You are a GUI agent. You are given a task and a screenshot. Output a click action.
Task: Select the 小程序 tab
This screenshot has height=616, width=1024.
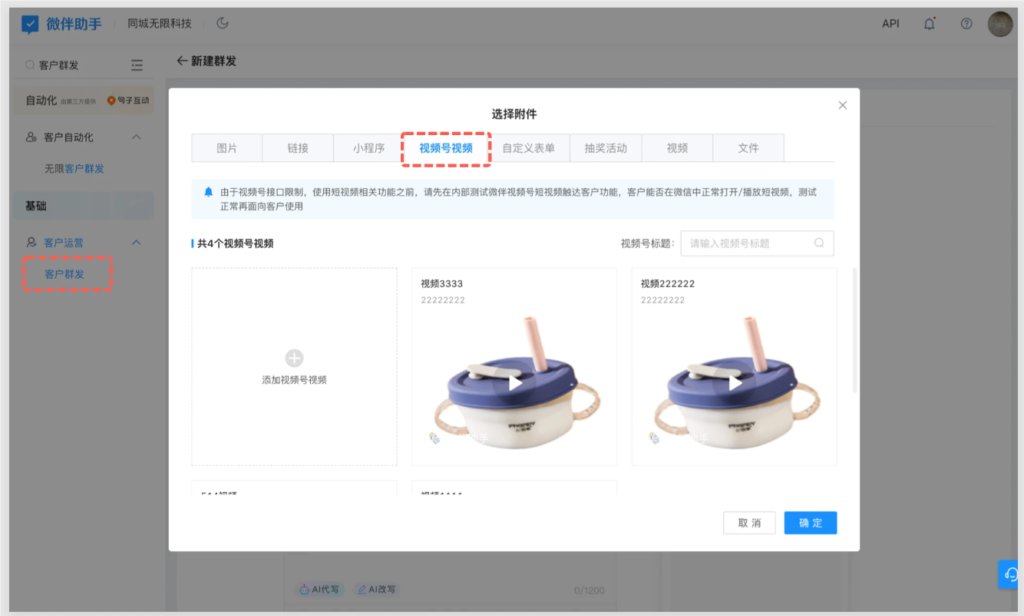[368, 148]
